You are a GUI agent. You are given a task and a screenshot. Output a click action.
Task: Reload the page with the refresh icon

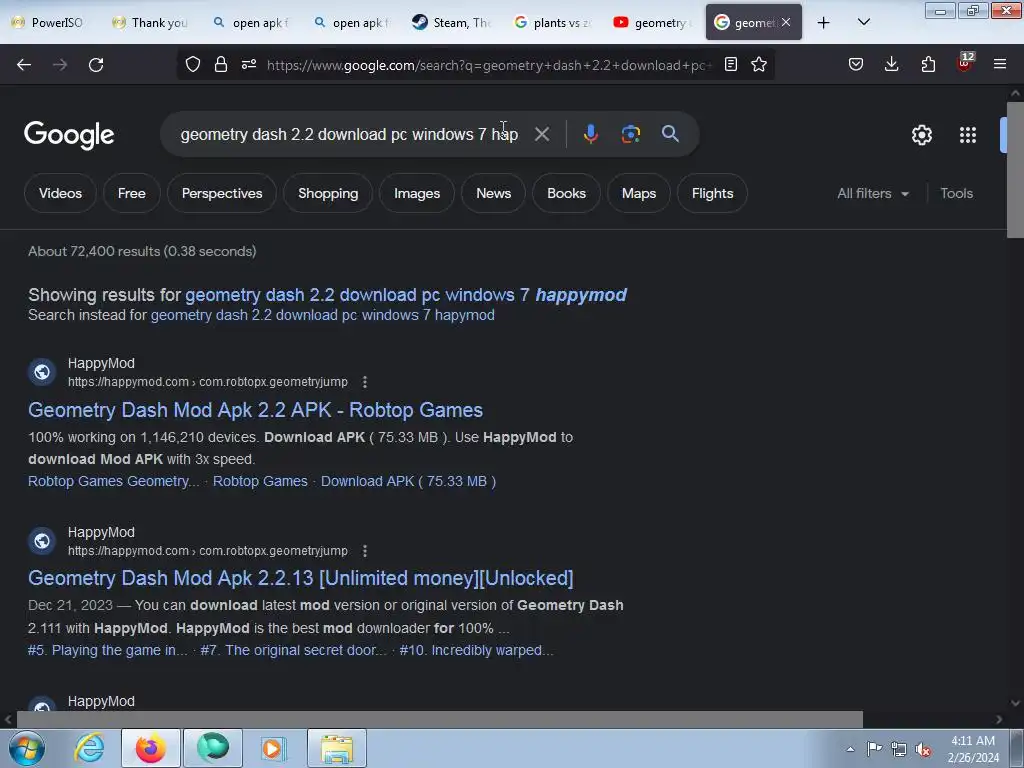pos(96,65)
